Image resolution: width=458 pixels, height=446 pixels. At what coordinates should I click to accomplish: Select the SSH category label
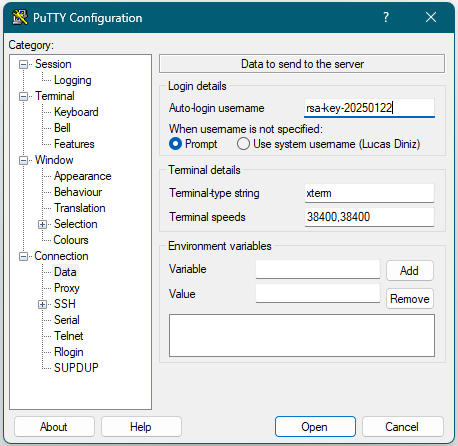pos(65,304)
